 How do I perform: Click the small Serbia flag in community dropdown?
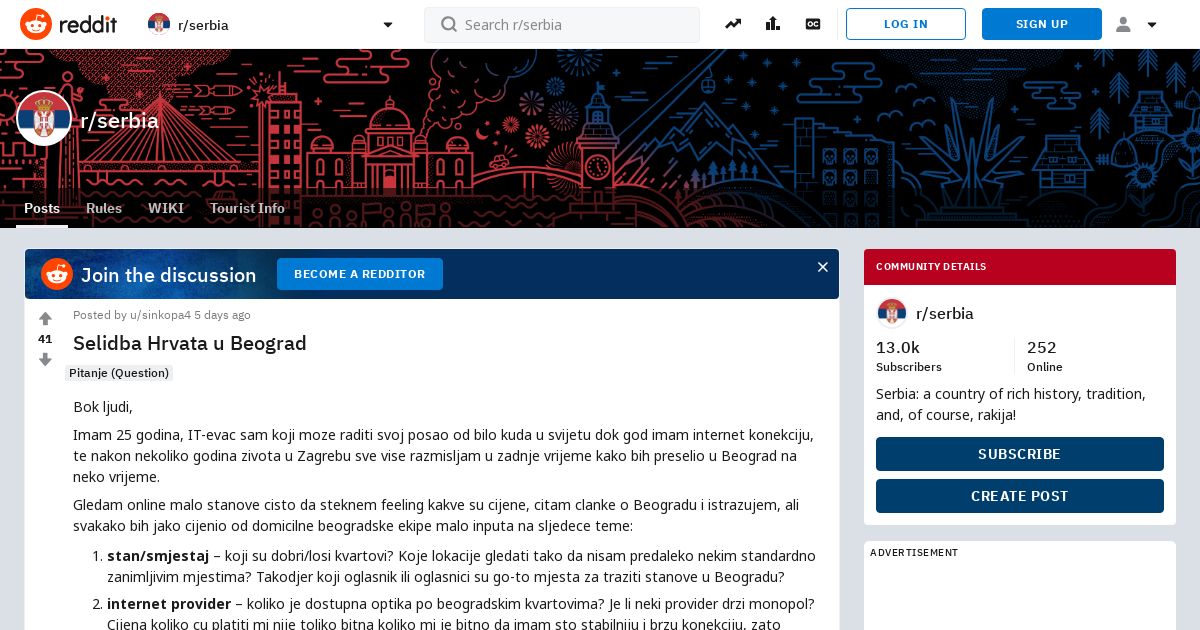click(x=159, y=24)
